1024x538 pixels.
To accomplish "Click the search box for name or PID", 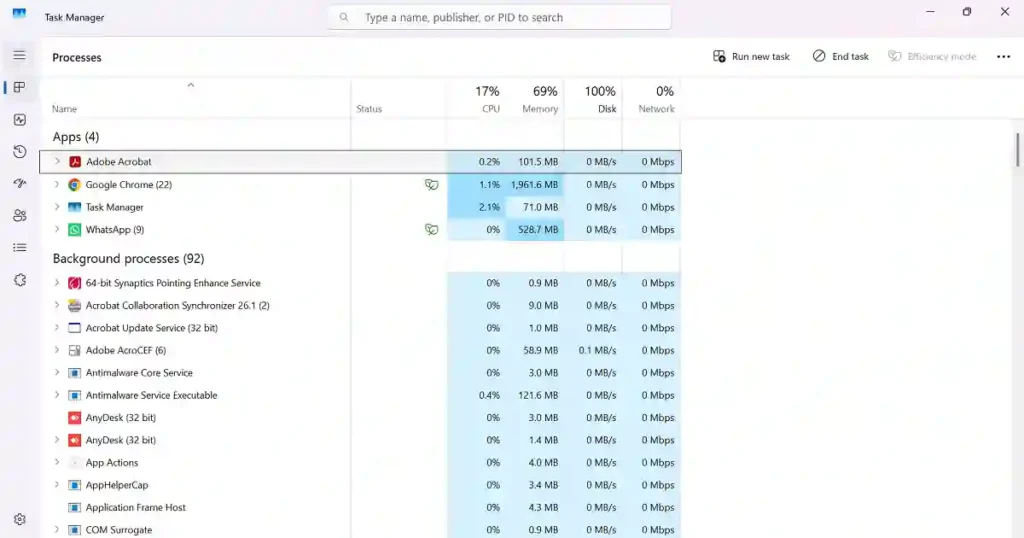I will pos(499,18).
